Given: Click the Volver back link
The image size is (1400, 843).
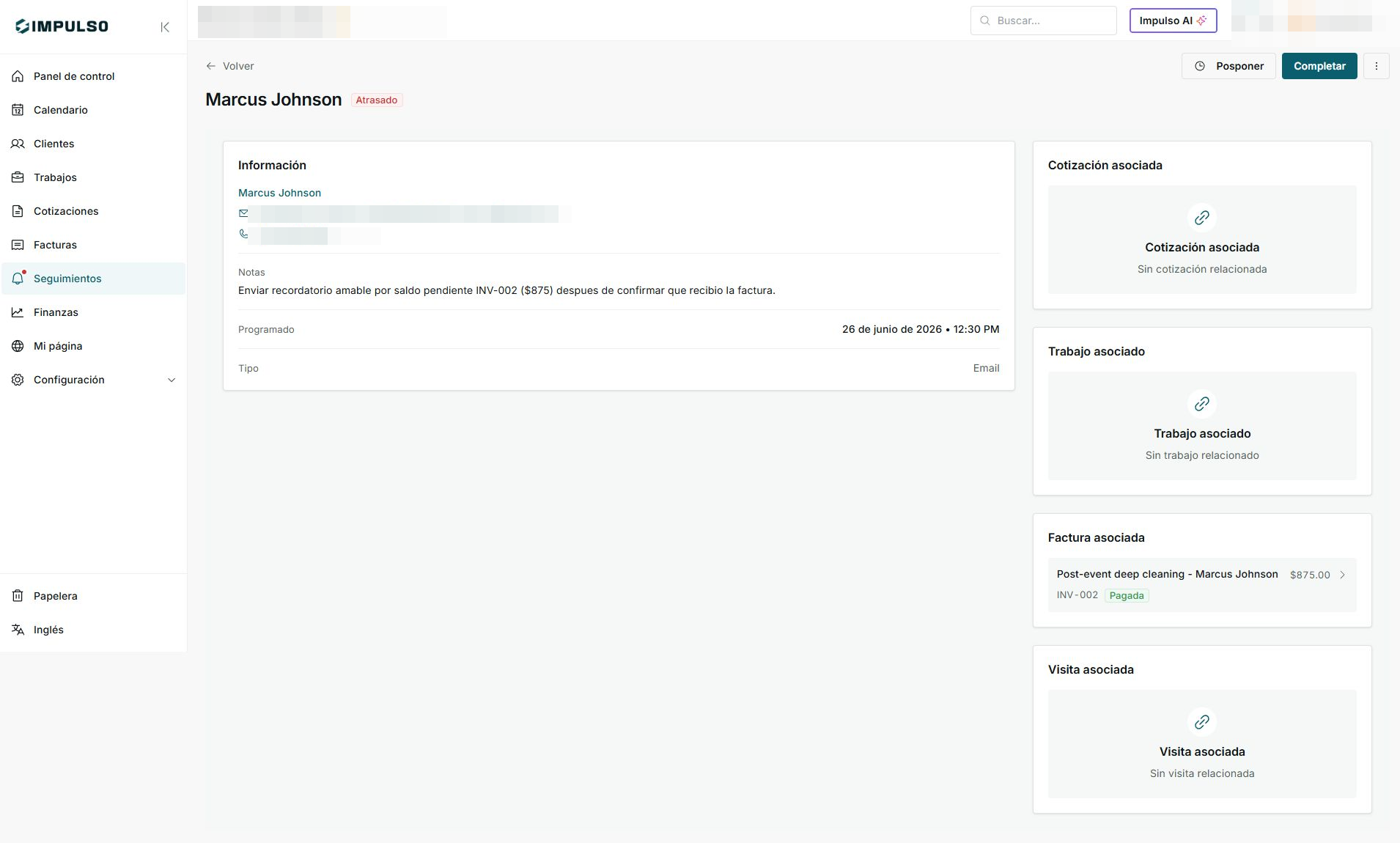Looking at the screenshot, I should coord(230,66).
